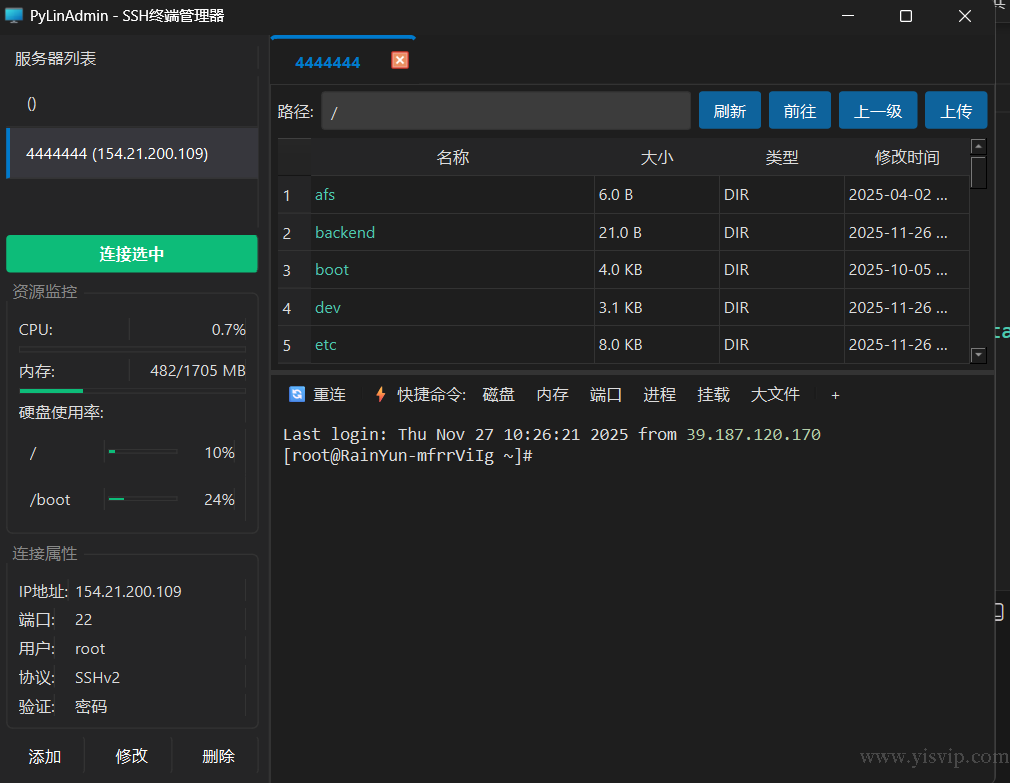Click the reconnect (重连) icon in terminal toolbar
The width and height of the screenshot is (1010, 783).
pos(297,394)
